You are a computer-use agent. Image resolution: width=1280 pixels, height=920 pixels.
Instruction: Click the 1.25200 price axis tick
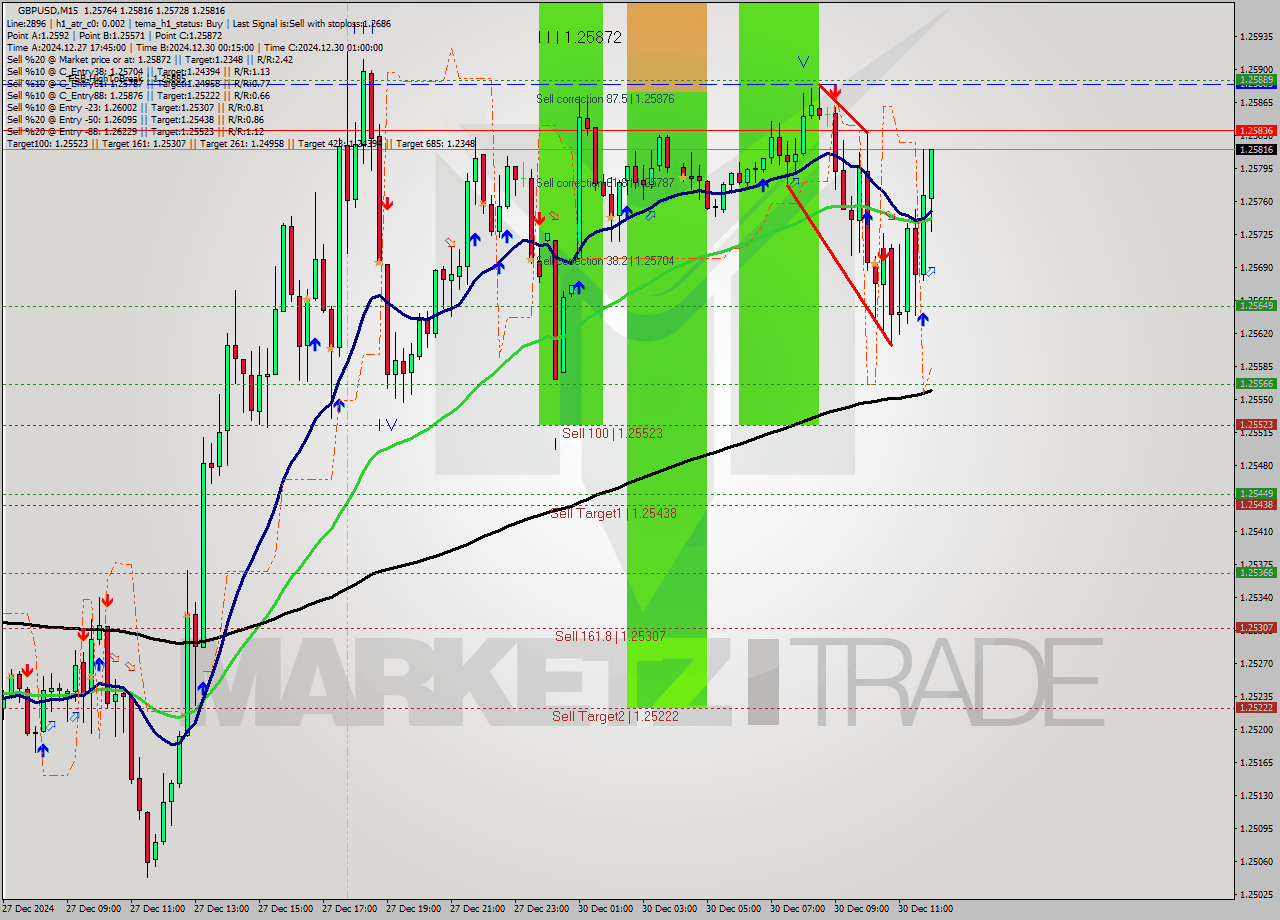(1256, 729)
